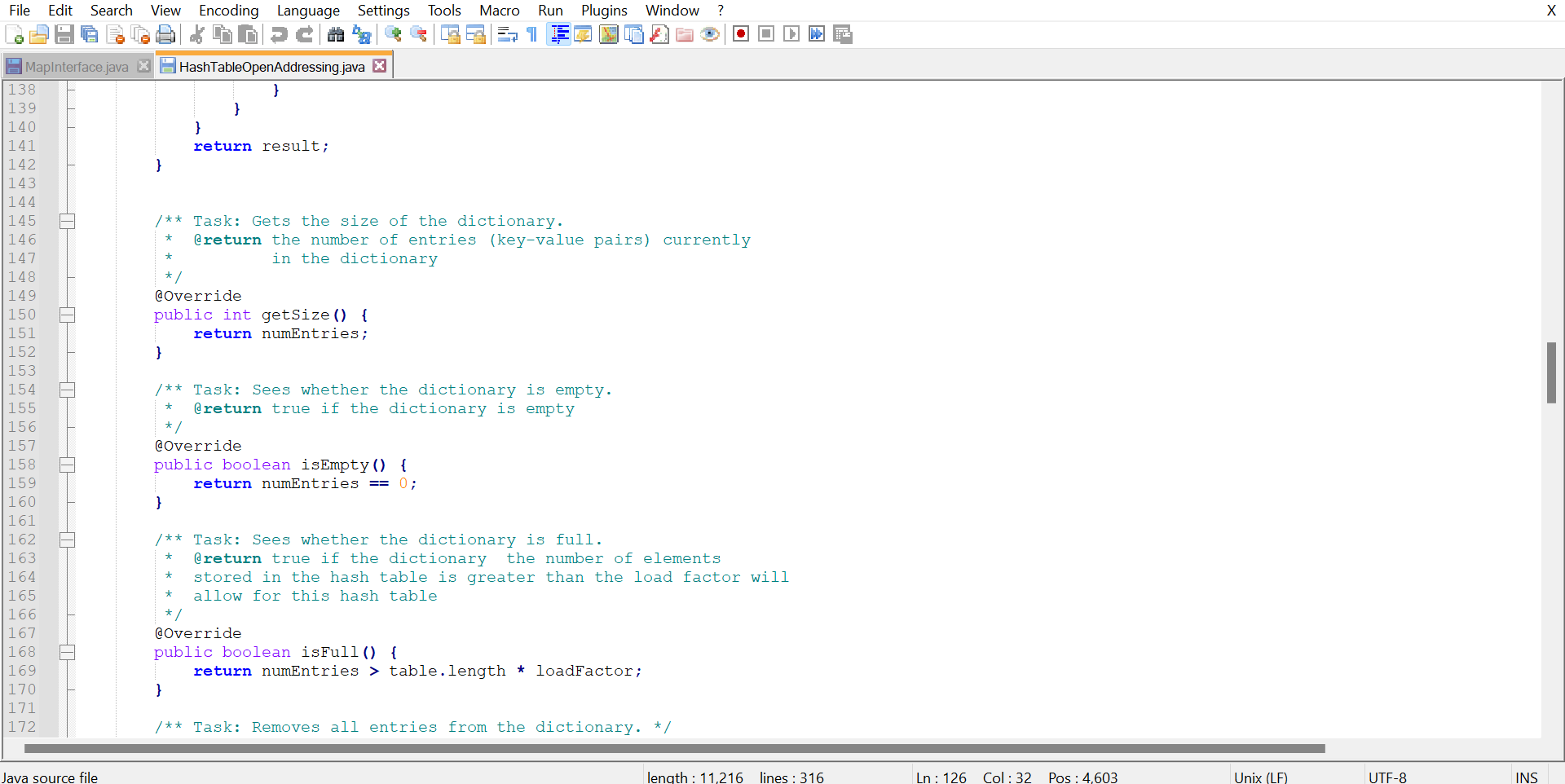
Task: Toggle show all characters
Action: (531, 34)
